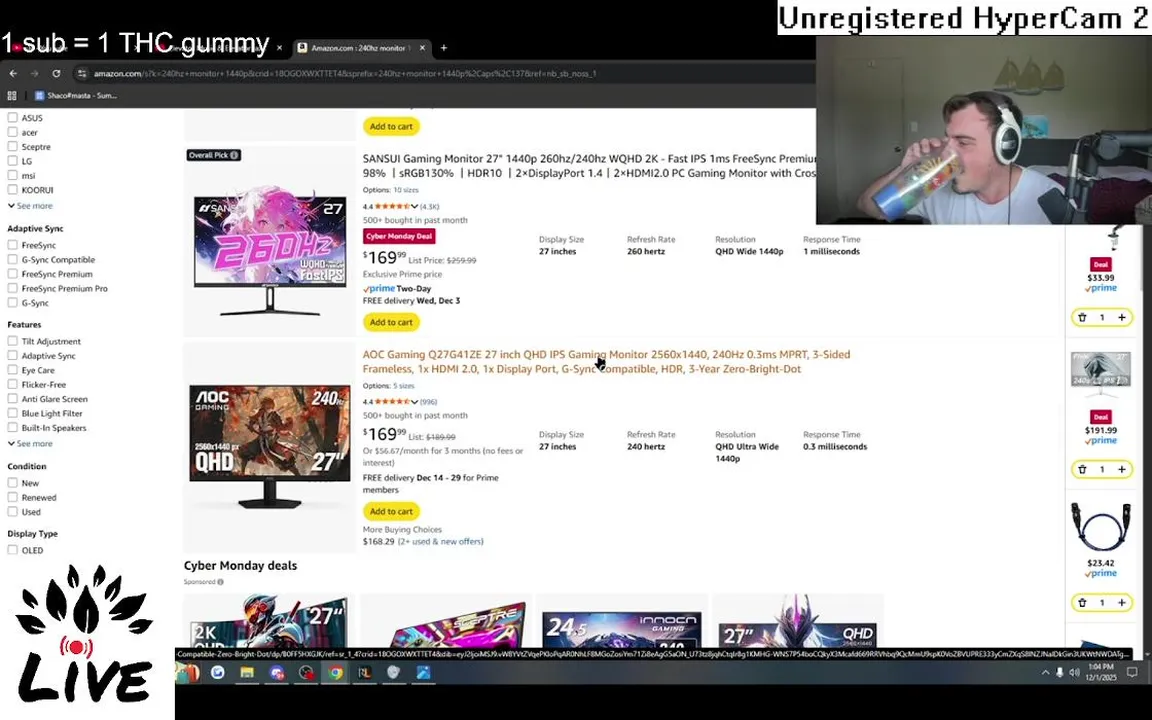This screenshot has height=720, width=1152.
Task: Check the Tilt Adjustment feature filter
Action: point(12,341)
